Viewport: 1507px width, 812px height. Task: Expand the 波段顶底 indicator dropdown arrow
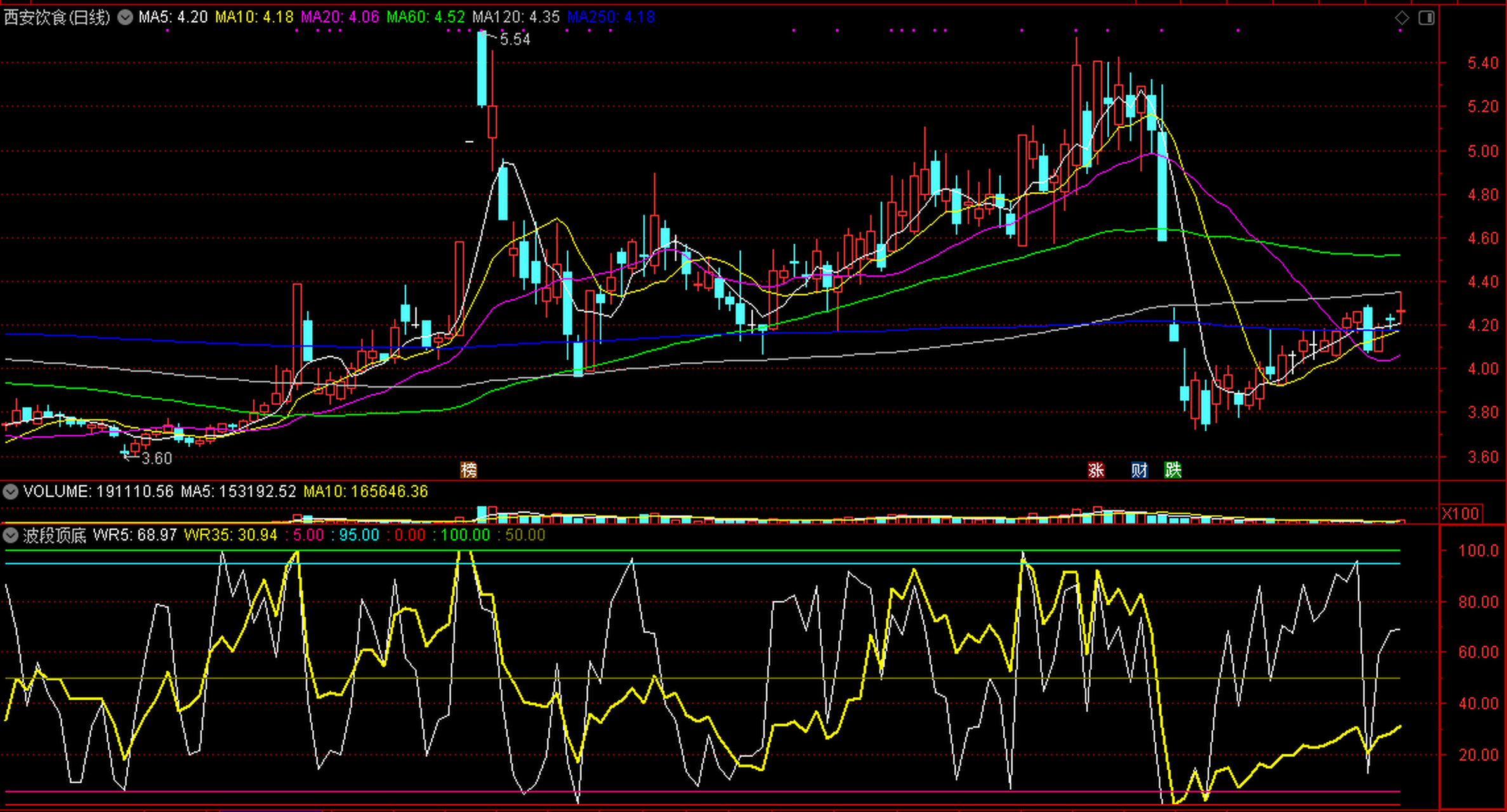[10, 535]
